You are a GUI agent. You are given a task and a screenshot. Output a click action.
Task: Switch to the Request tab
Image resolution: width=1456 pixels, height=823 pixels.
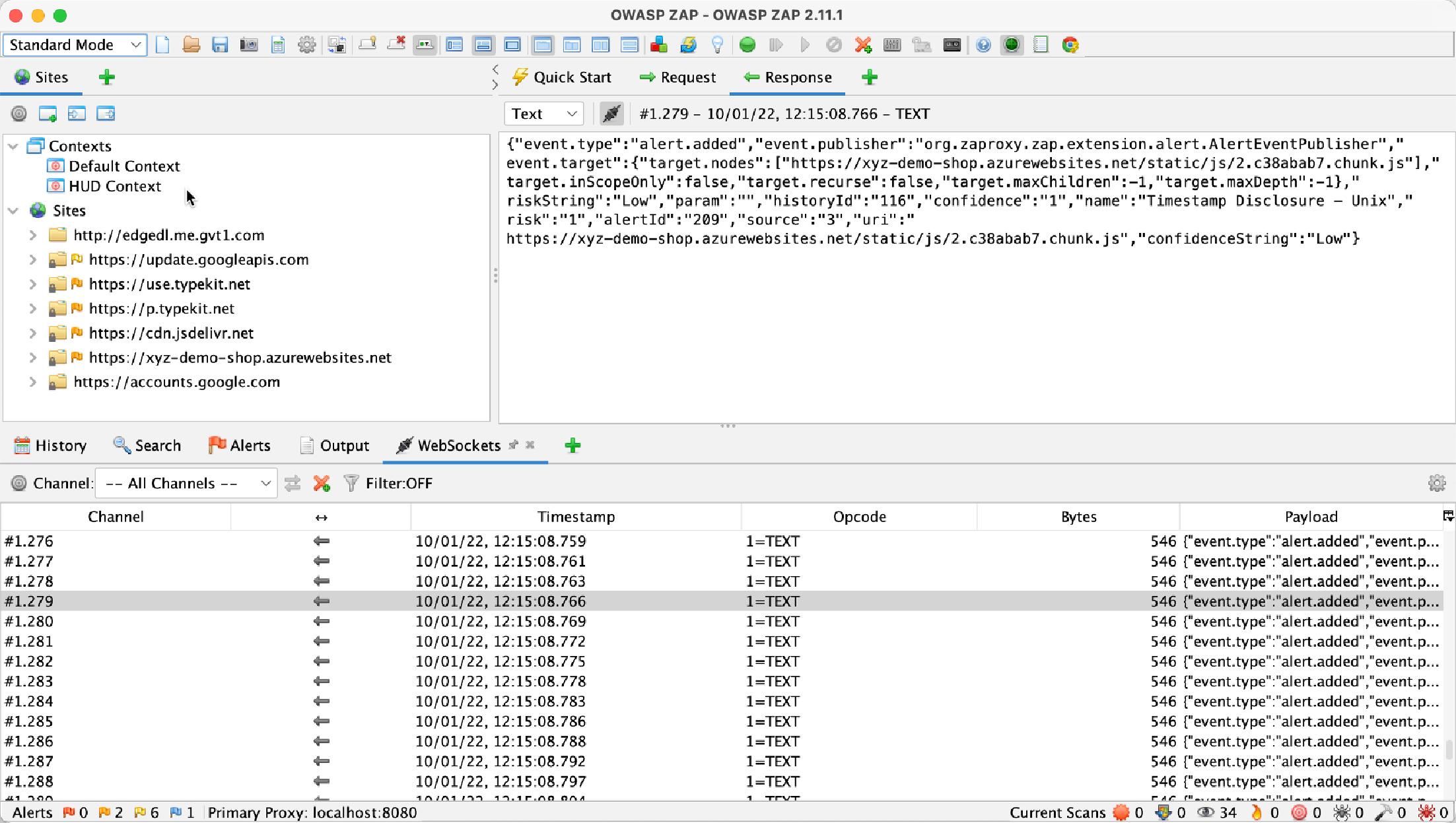tap(678, 77)
